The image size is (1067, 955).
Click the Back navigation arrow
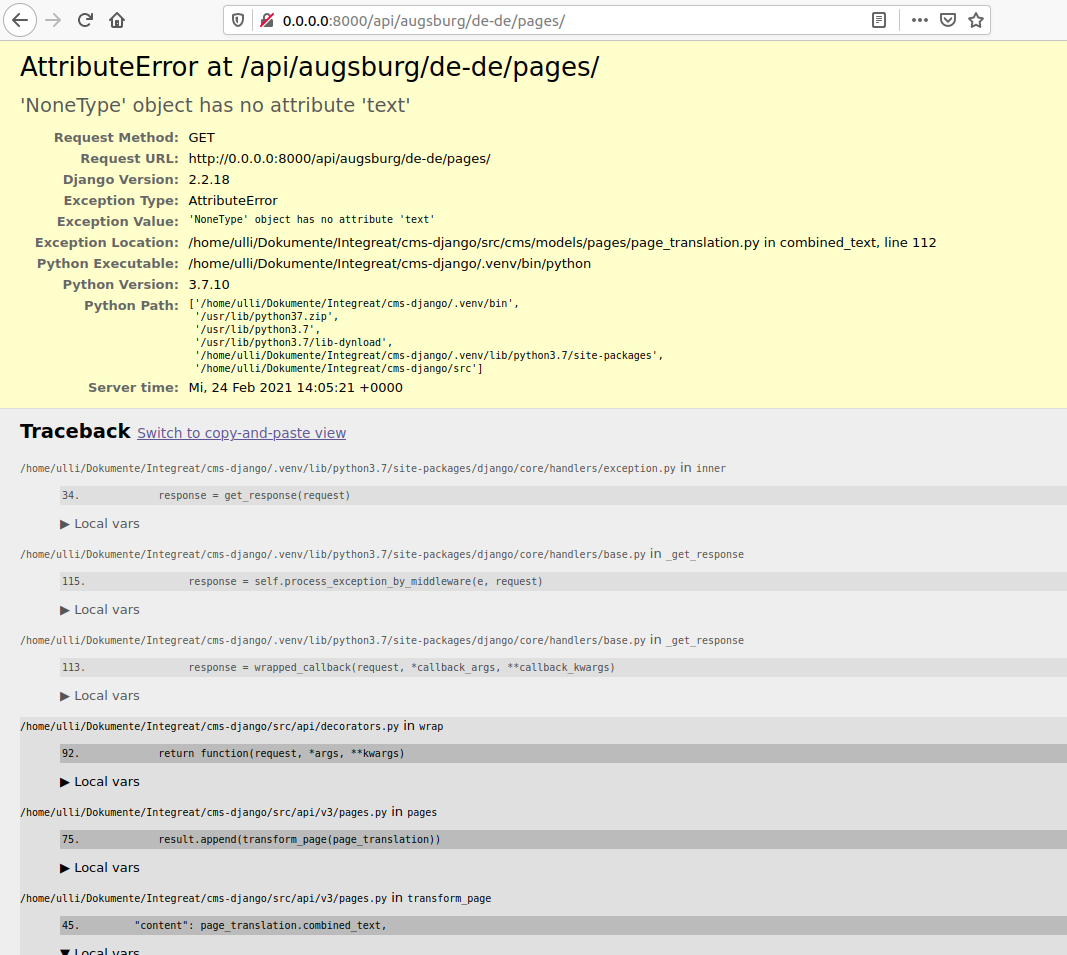coord(20,20)
